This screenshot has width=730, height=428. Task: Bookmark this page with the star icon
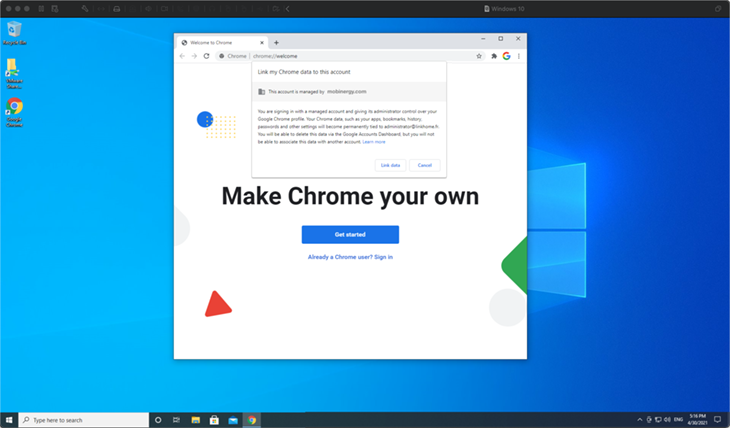click(x=480, y=56)
